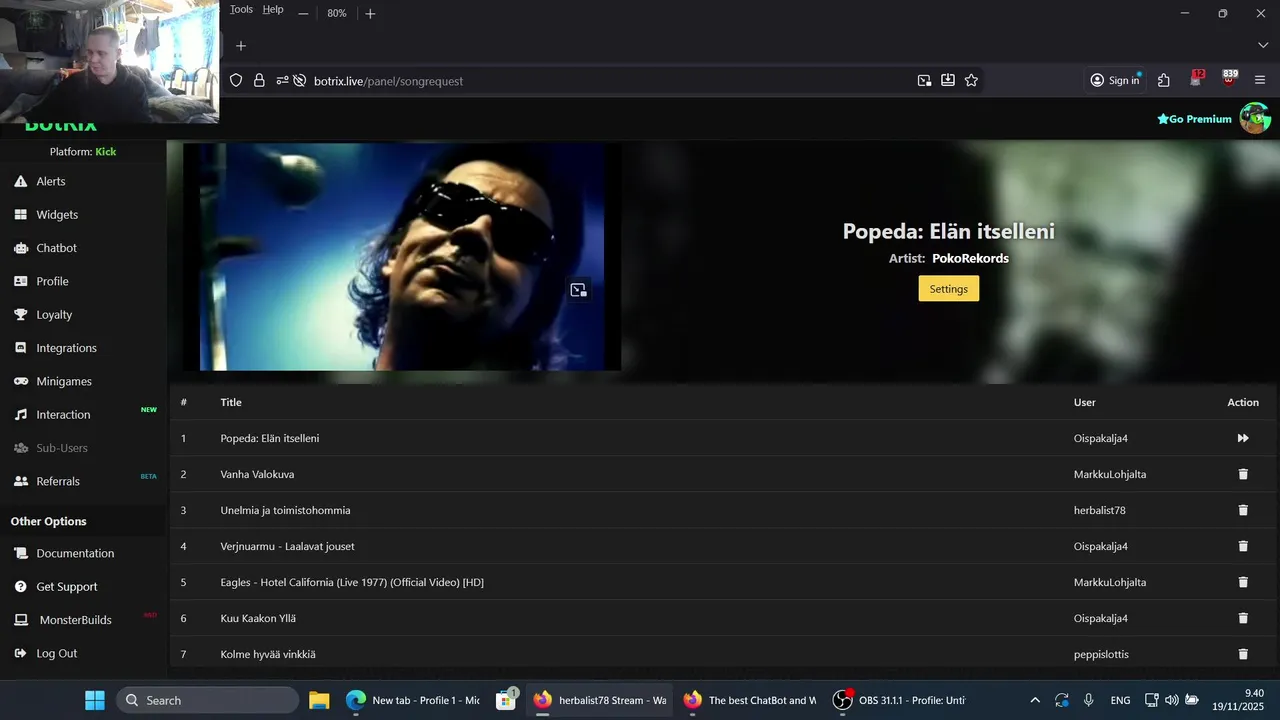Click the User column header
Screen dimensions: 1280x720
pos(1085,402)
